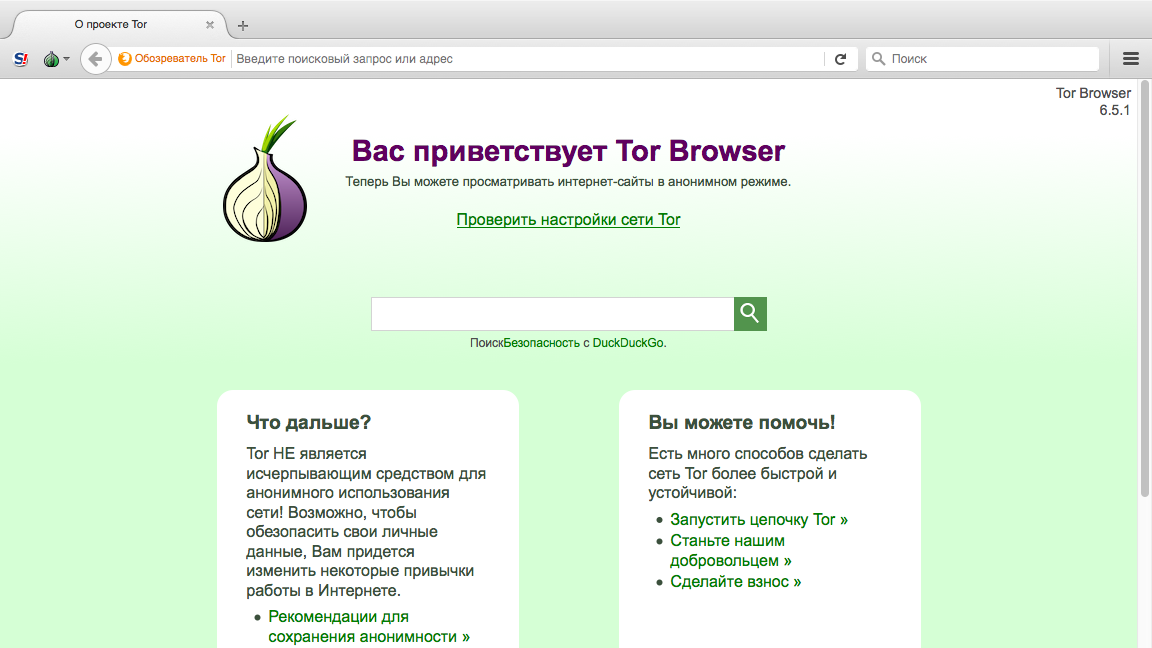Click the green DuckDuckGo search button
The image size is (1152, 648).
[x=750, y=314]
